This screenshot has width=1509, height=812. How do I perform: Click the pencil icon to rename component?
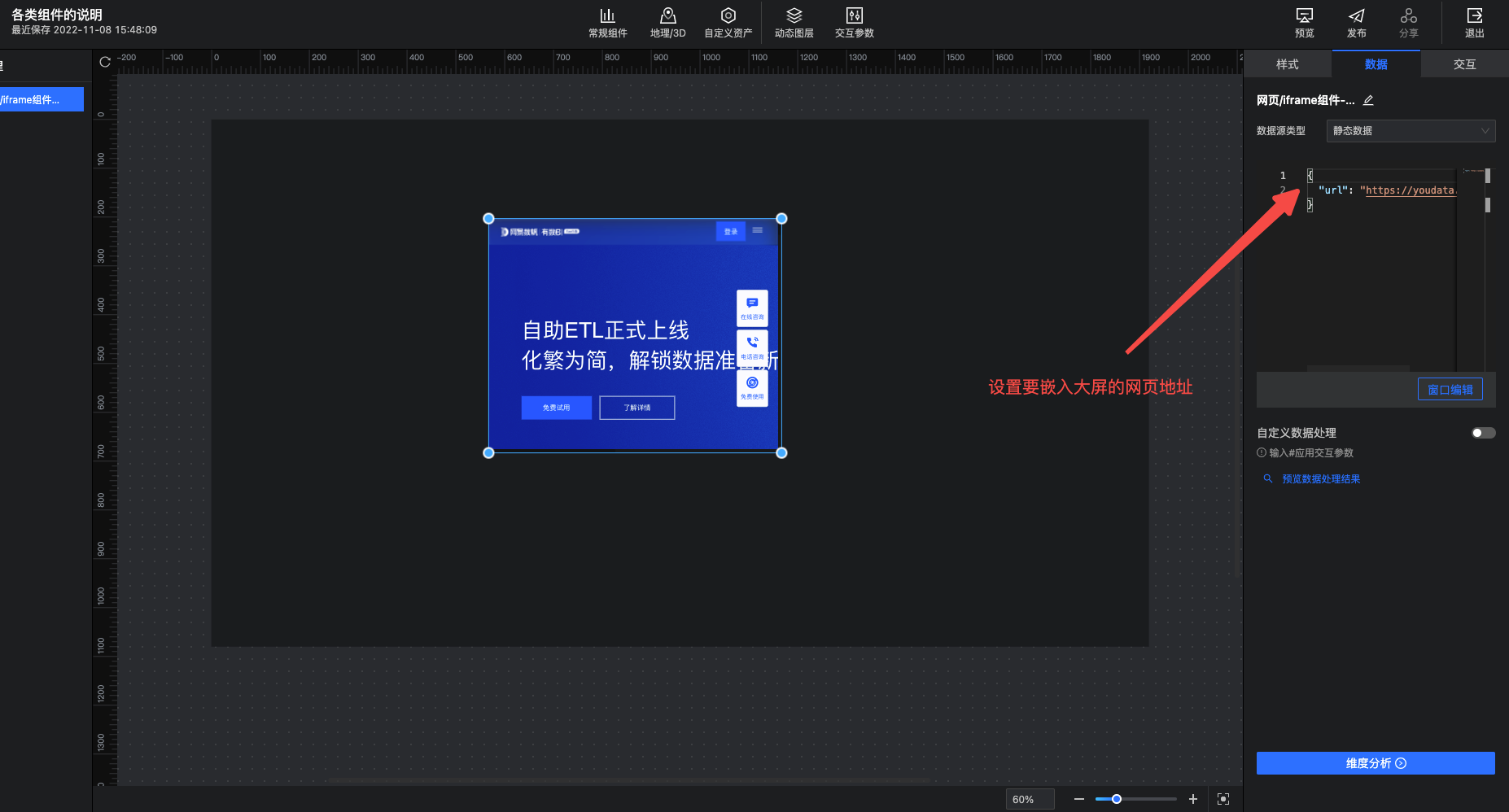tap(1368, 101)
